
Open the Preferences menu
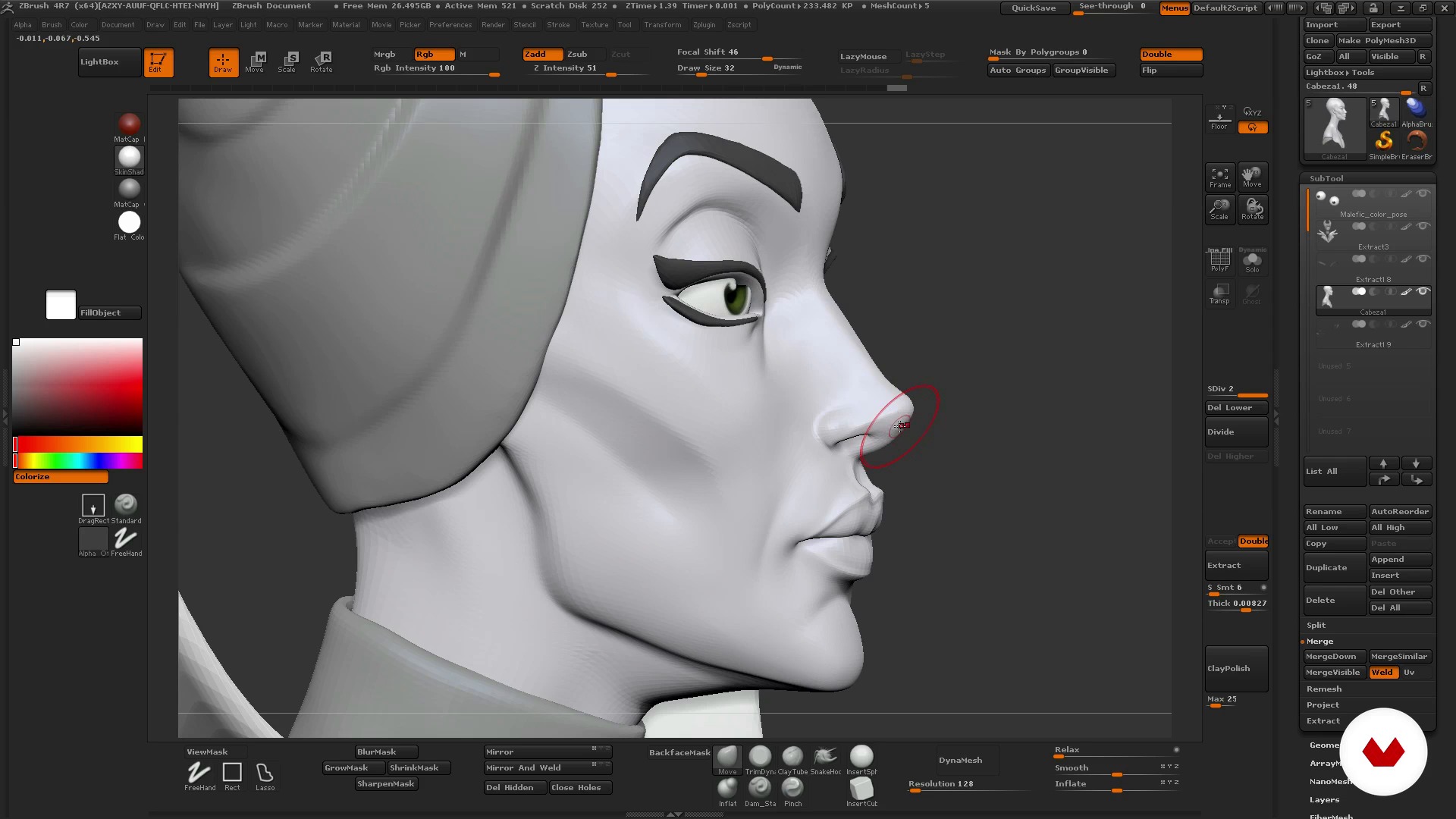[x=450, y=25]
